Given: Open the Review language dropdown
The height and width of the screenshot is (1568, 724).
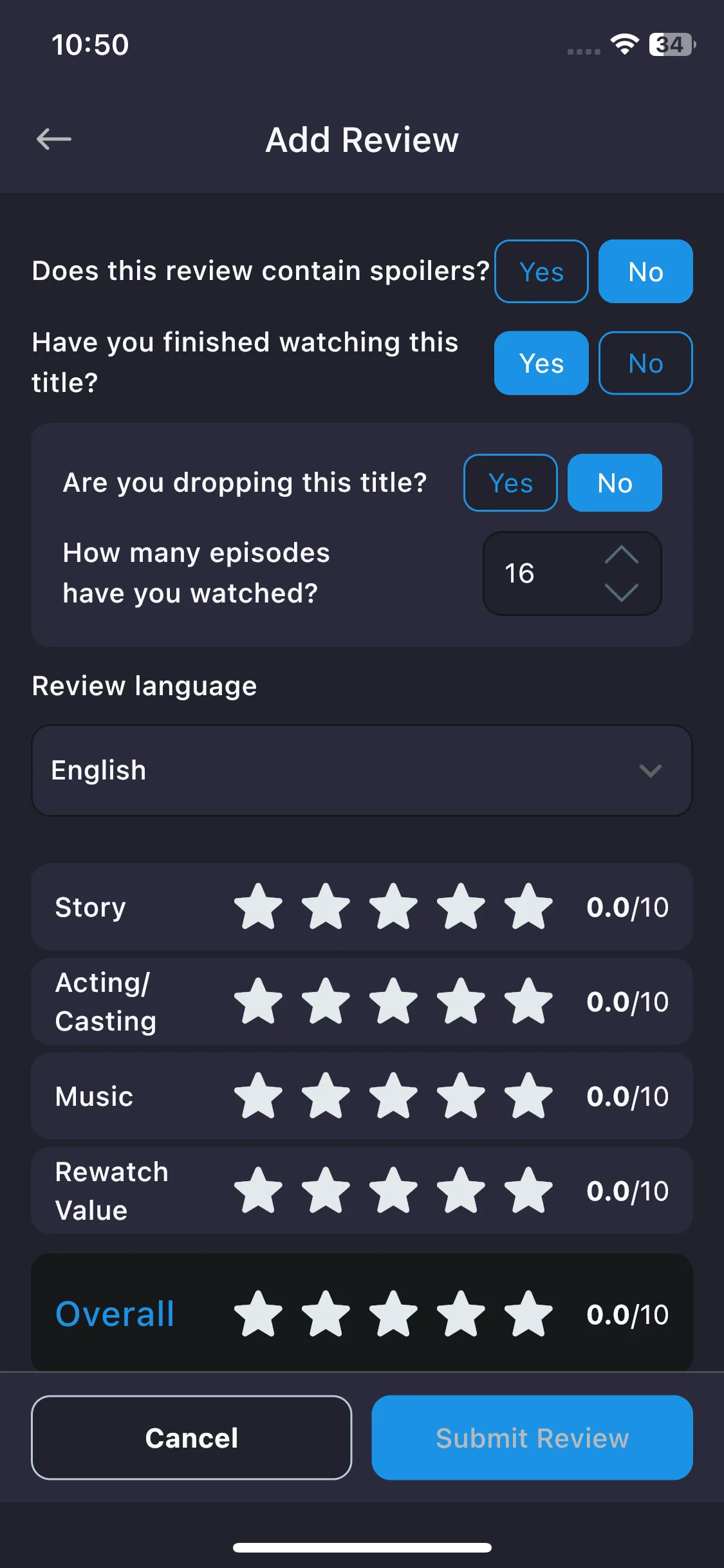Looking at the screenshot, I should pyautogui.click(x=362, y=770).
